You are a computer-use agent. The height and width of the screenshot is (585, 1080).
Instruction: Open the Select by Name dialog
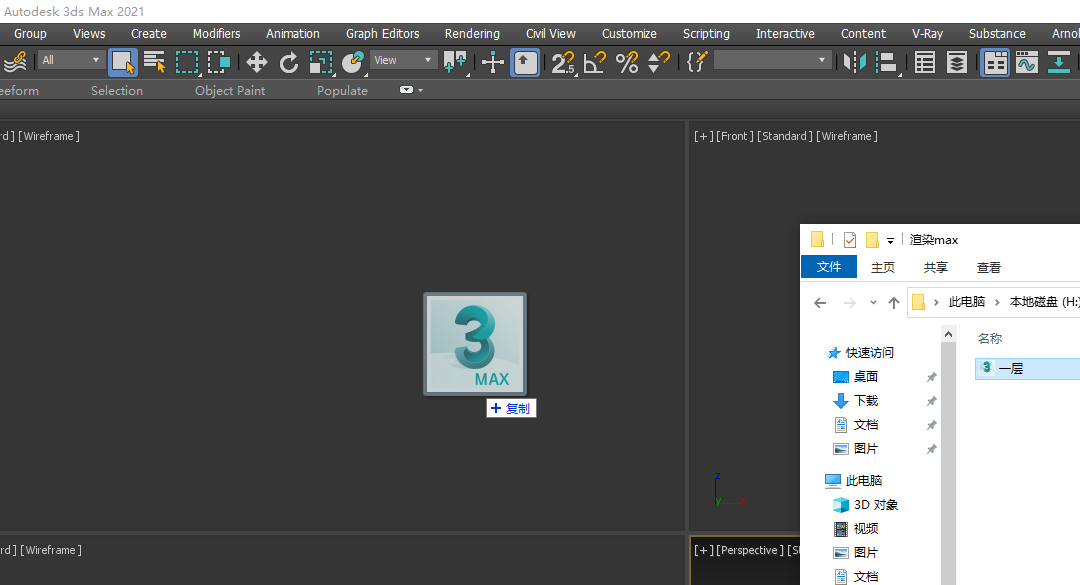[x=154, y=62]
